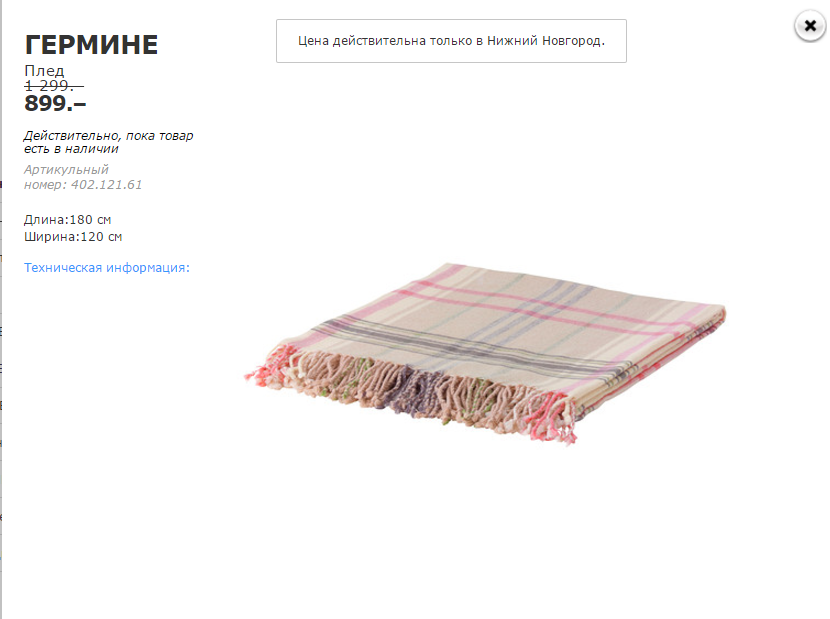Image resolution: width=830 pixels, height=619 pixels.
Task: Click the Ширина:120 см dimension text
Action: [73, 237]
